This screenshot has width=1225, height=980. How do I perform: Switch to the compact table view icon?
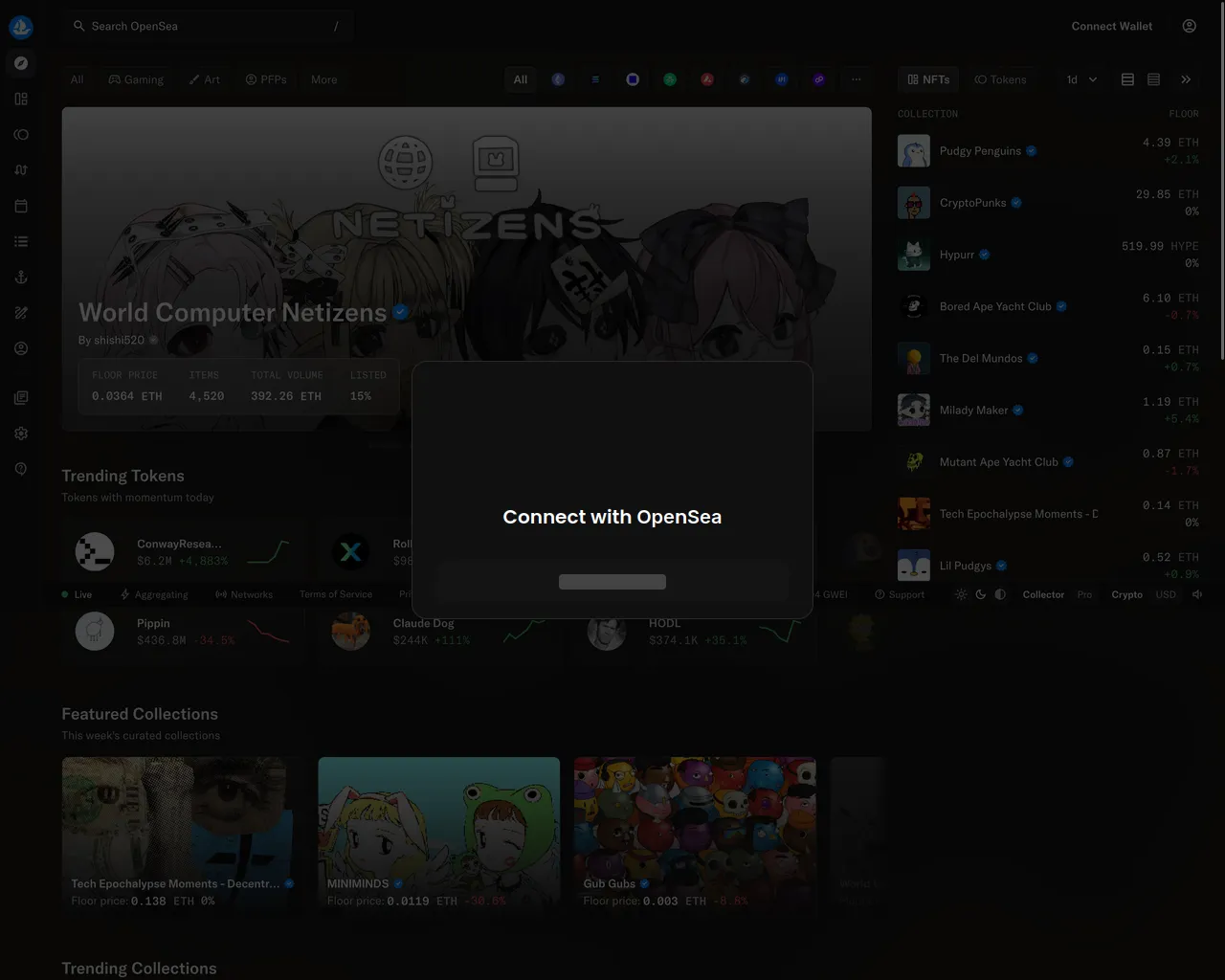point(1128,79)
